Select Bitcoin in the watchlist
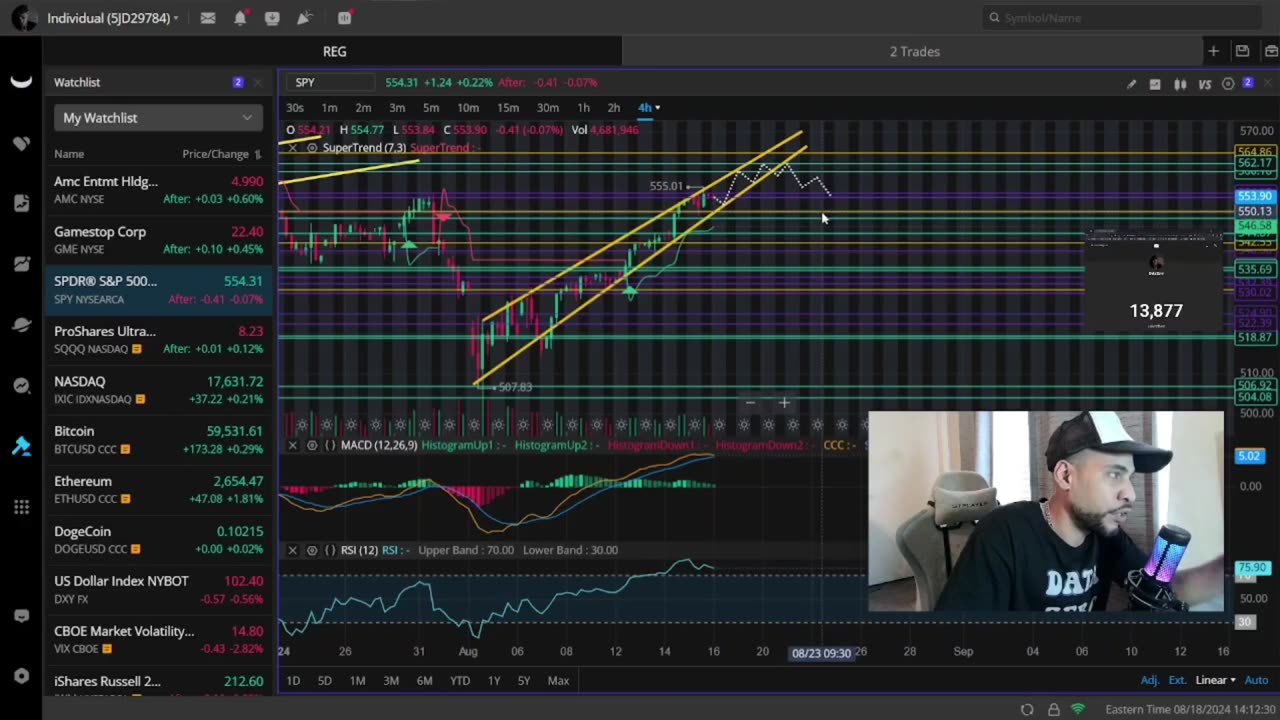The image size is (1280, 720). (x=158, y=440)
